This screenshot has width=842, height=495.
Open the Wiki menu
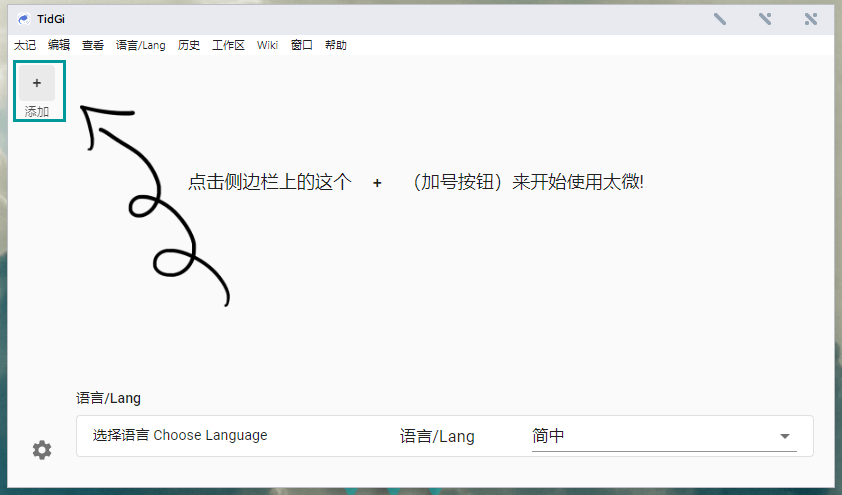coord(267,45)
